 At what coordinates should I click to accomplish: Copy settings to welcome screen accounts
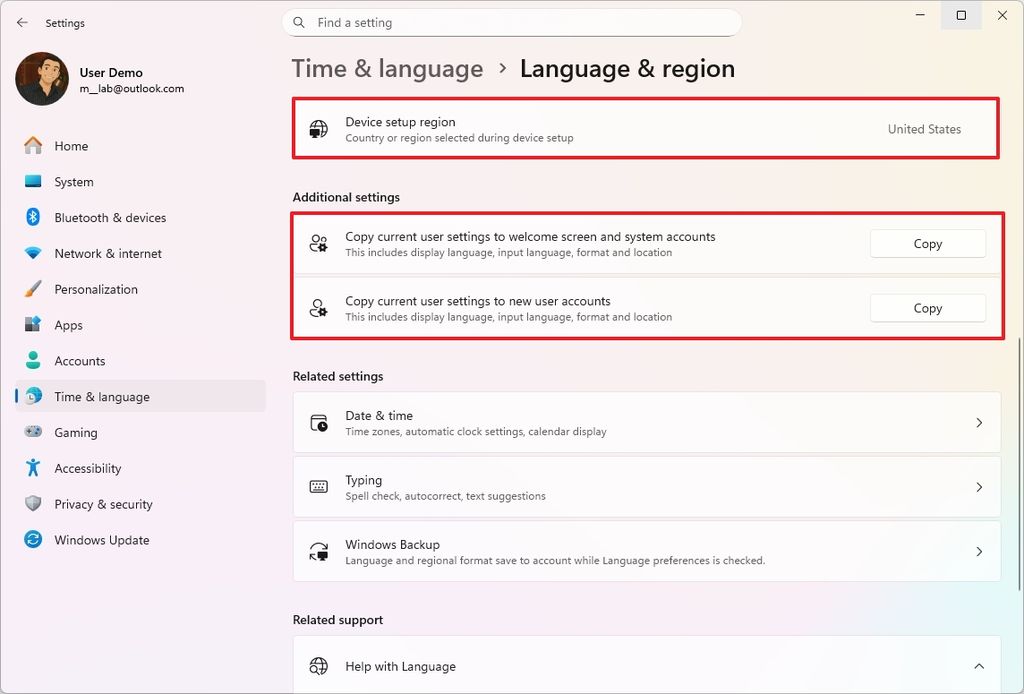click(x=926, y=243)
